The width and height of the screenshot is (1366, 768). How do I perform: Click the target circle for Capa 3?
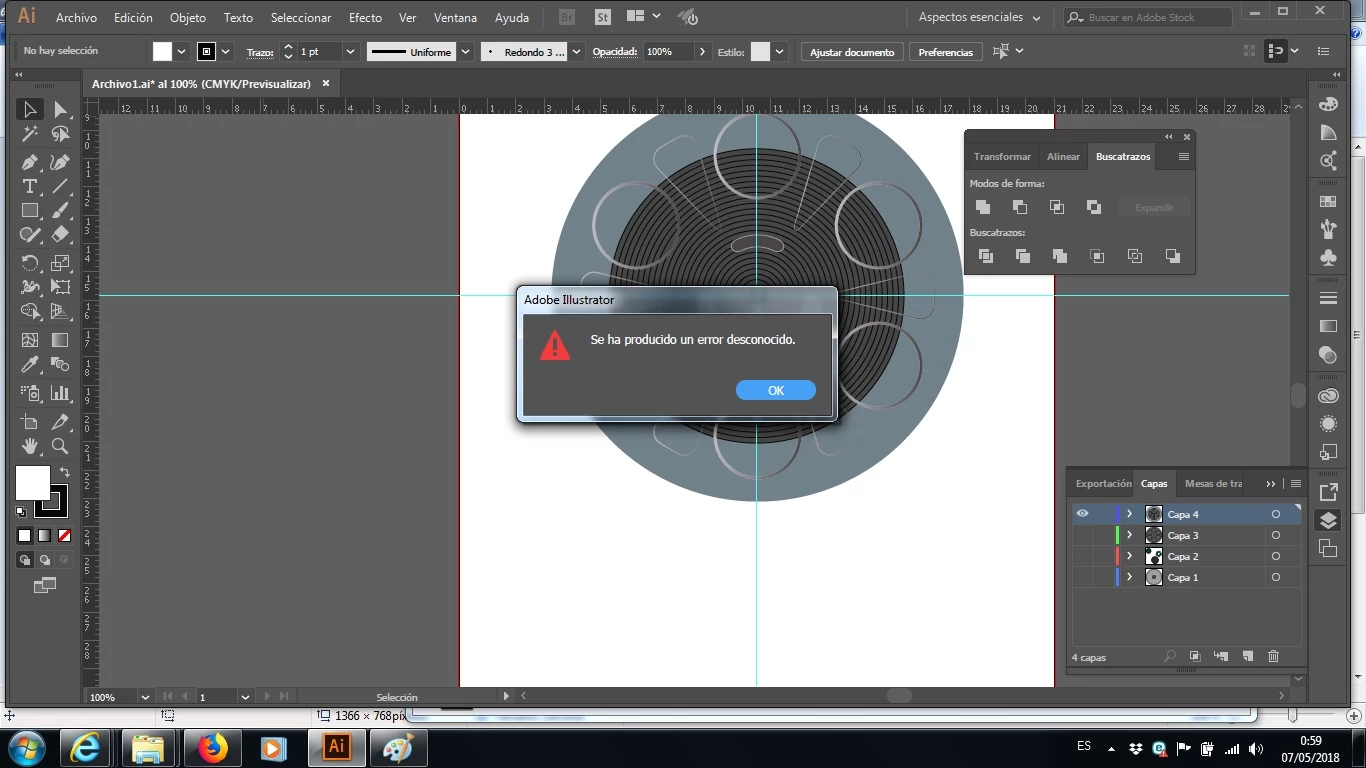pos(1276,535)
